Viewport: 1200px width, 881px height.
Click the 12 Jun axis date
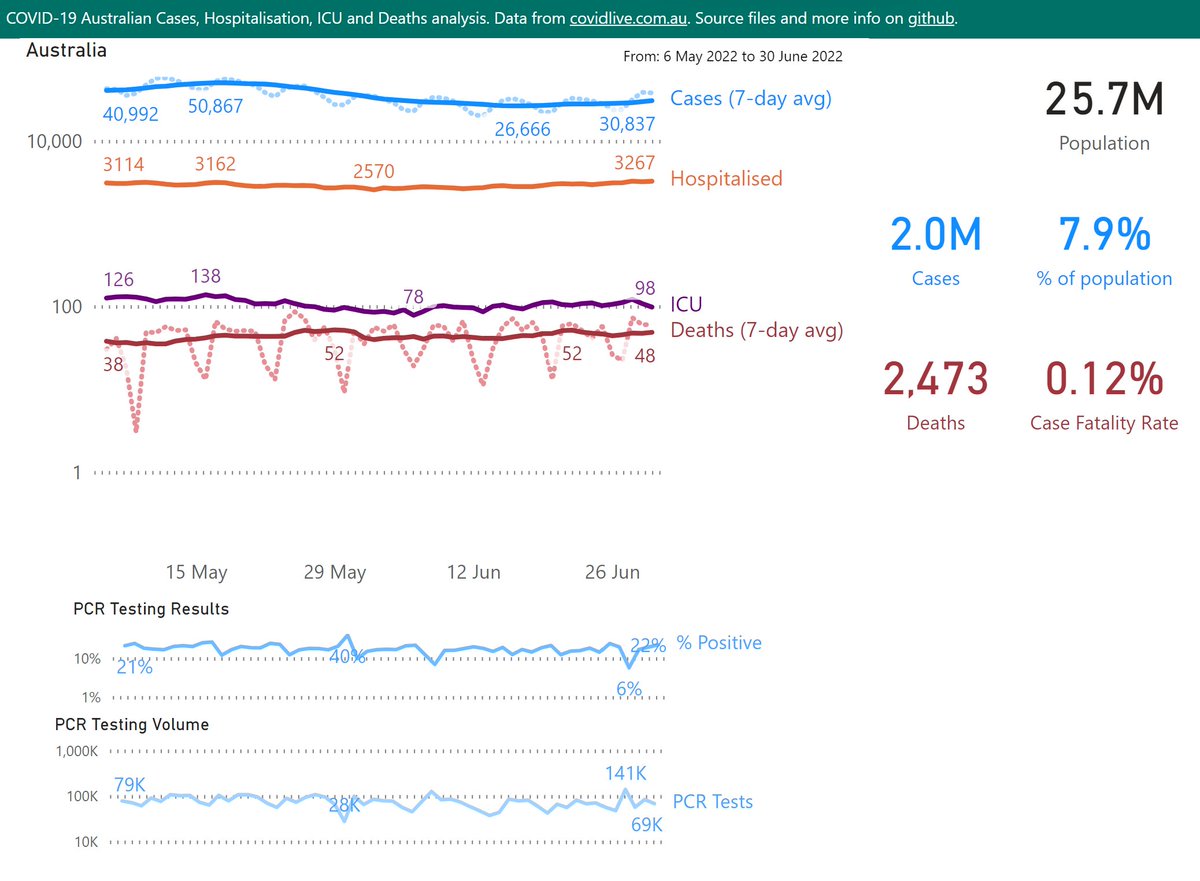click(x=474, y=573)
